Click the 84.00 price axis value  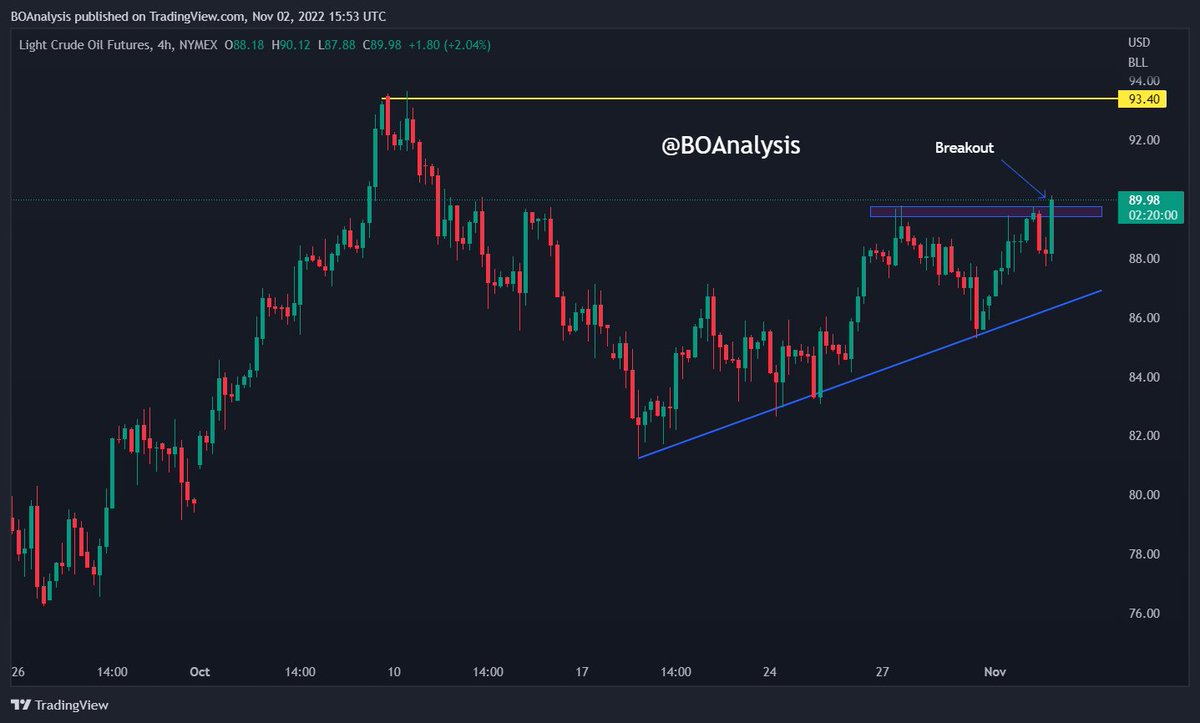1143,377
